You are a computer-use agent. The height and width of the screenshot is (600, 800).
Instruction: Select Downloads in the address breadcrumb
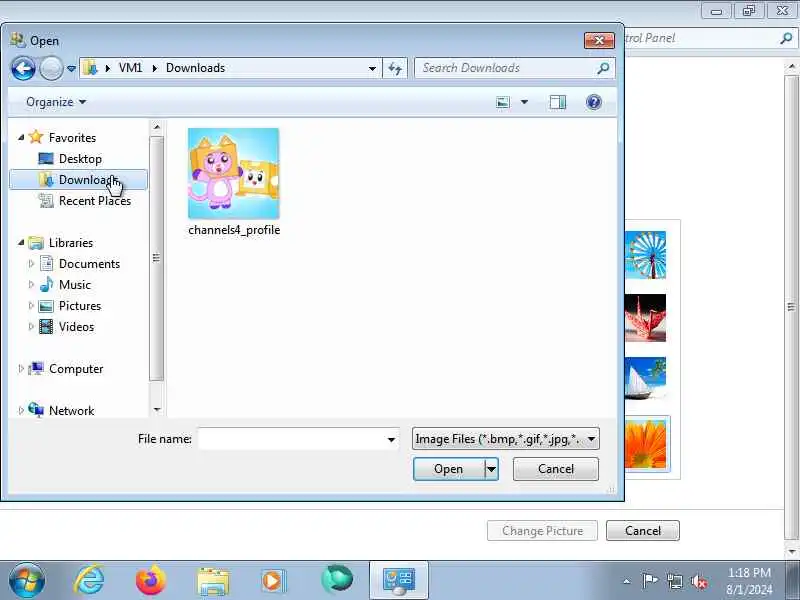pos(195,68)
